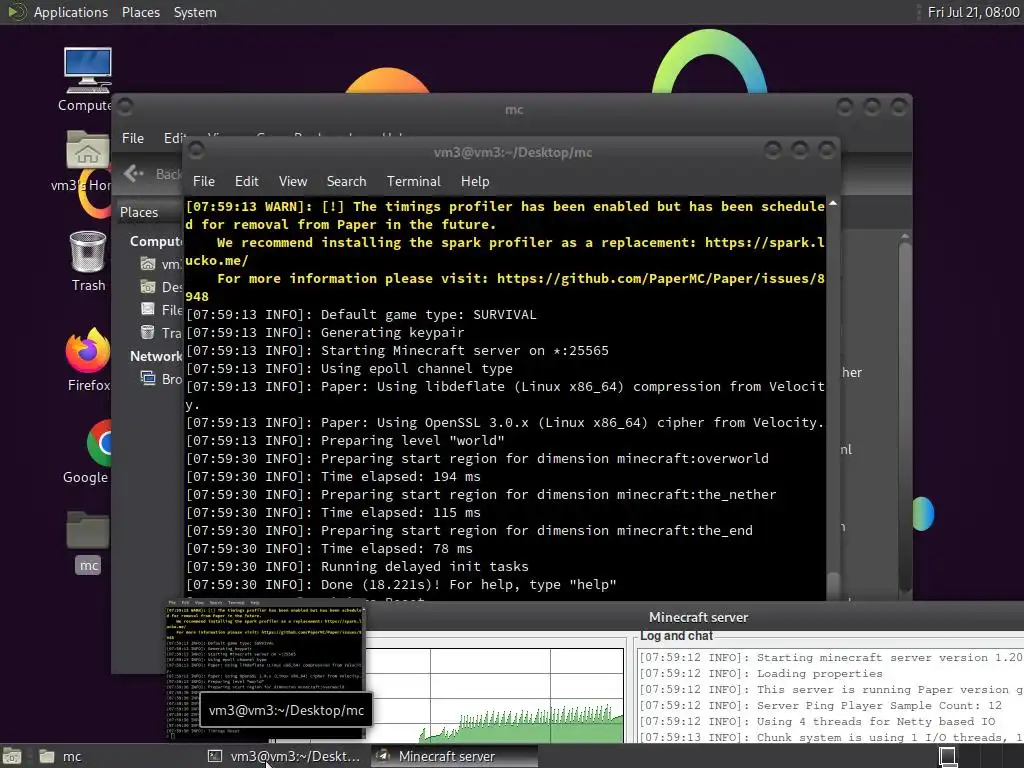This screenshot has width=1024, height=768.
Task: Open the terminal View menu
Action: pos(293,181)
